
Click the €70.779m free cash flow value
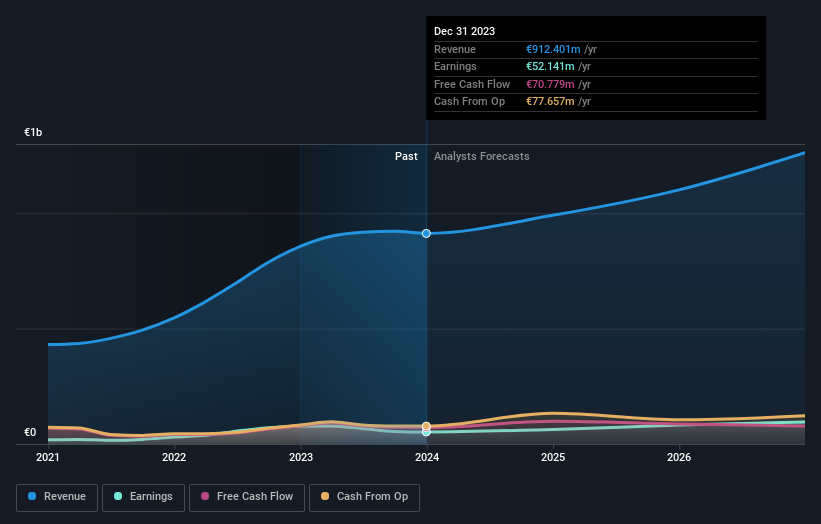[x=550, y=84]
